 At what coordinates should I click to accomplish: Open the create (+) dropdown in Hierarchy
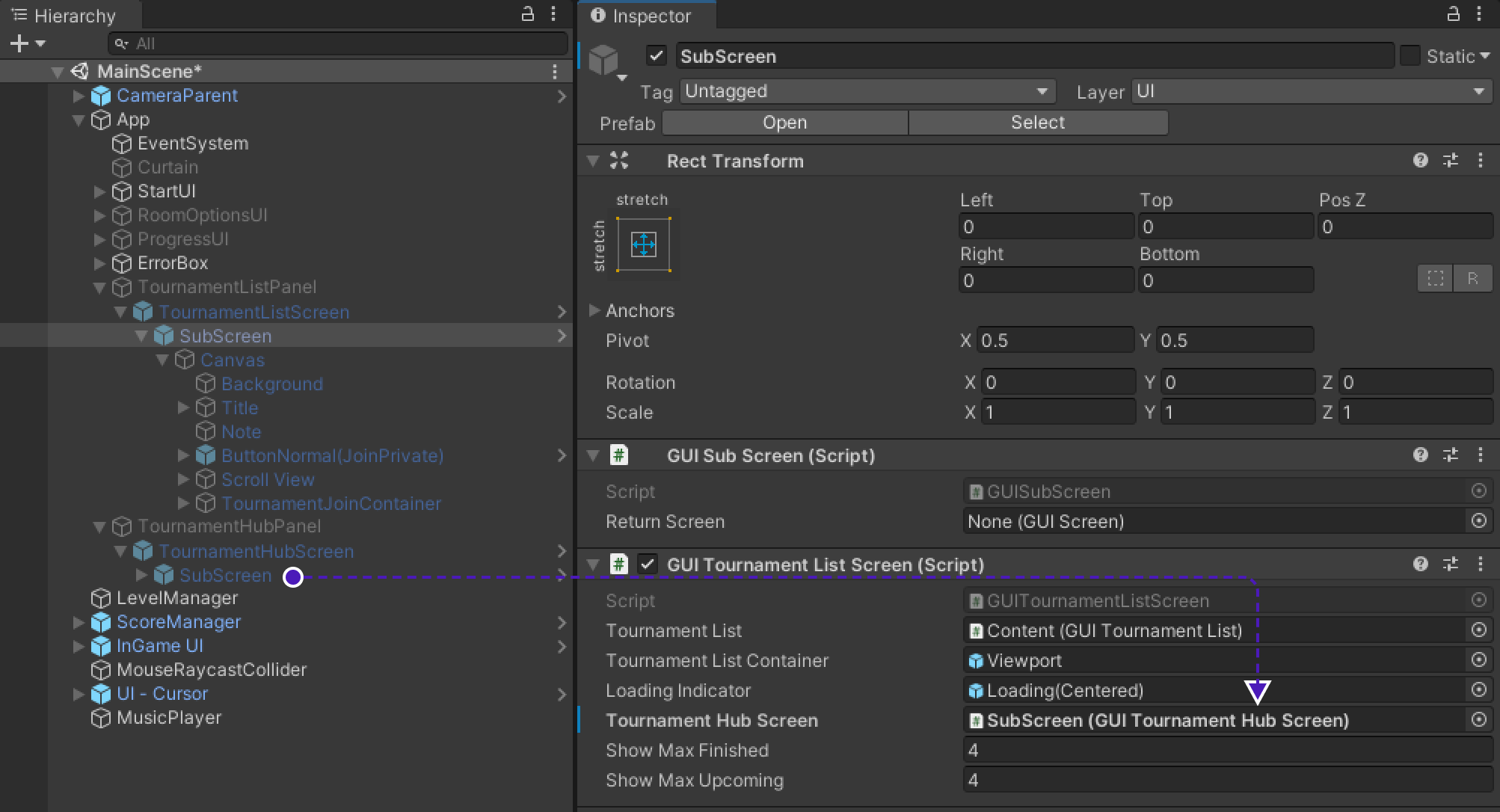coord(27,44)
